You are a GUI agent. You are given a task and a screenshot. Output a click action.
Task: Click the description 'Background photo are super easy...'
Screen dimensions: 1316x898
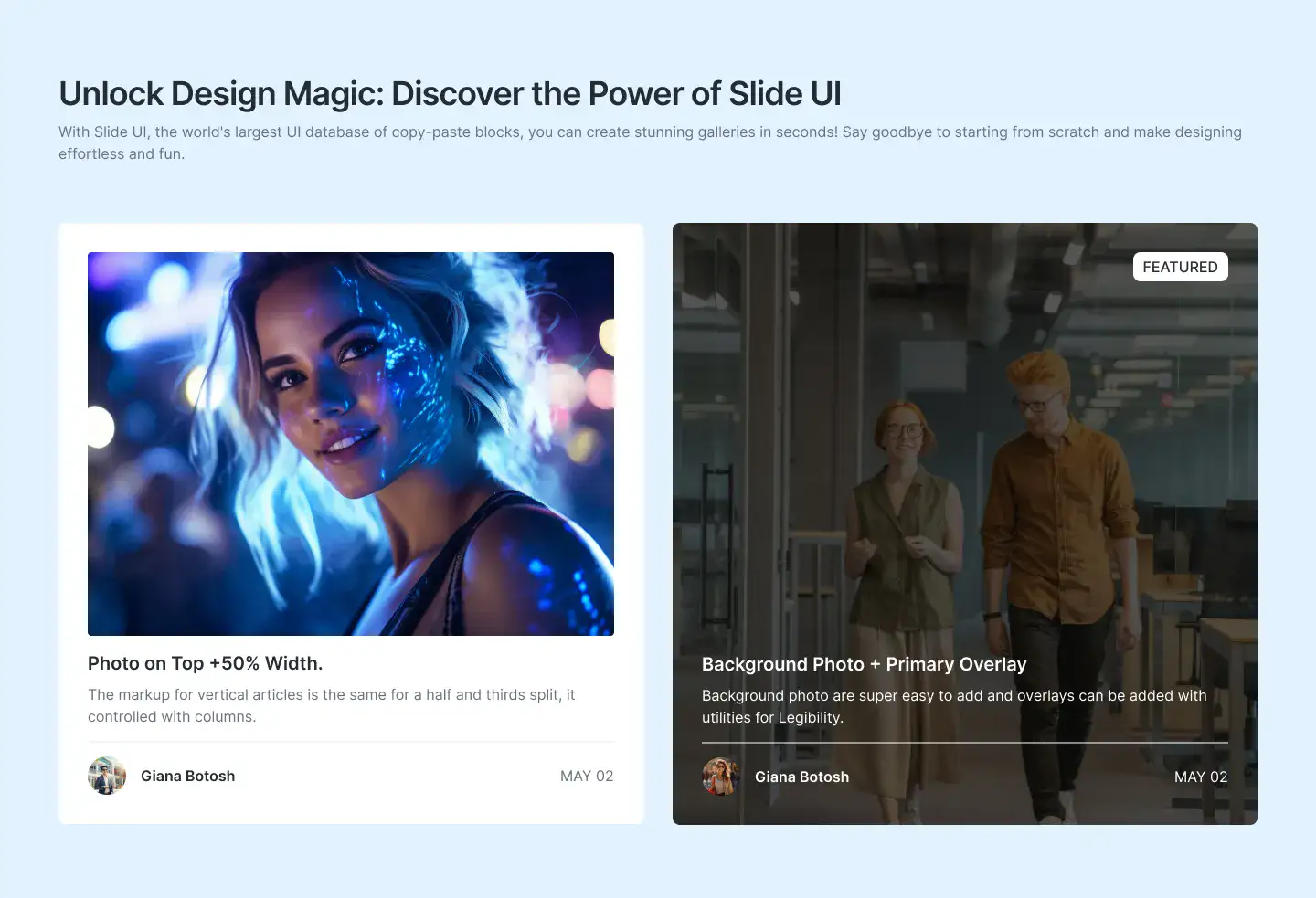click(x=954, y=706)
